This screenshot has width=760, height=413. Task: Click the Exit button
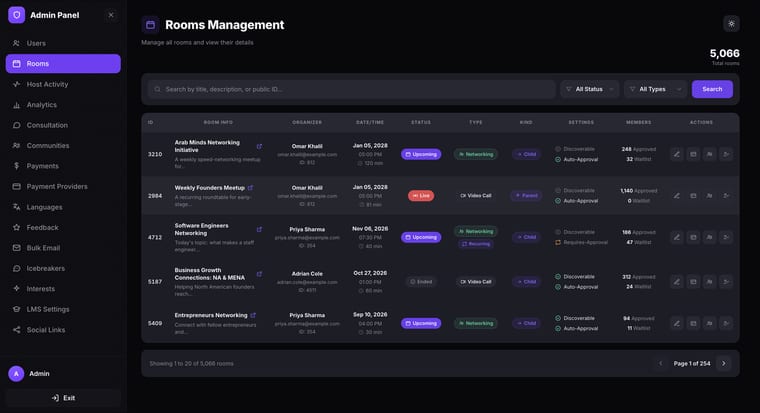tap(63, 398)
